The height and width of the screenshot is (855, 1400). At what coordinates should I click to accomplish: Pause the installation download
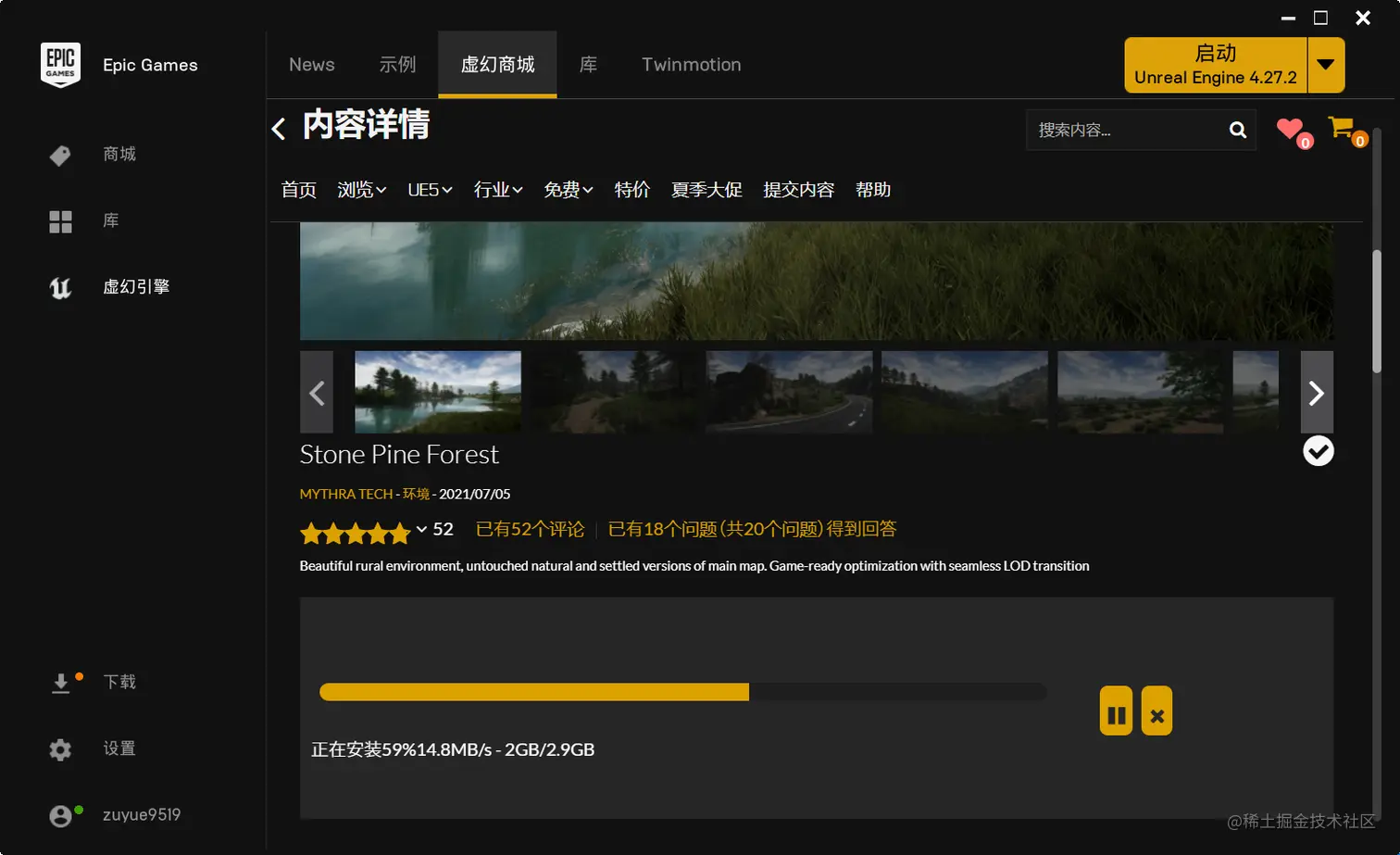pyautogui.click(x=1117, y=710)
